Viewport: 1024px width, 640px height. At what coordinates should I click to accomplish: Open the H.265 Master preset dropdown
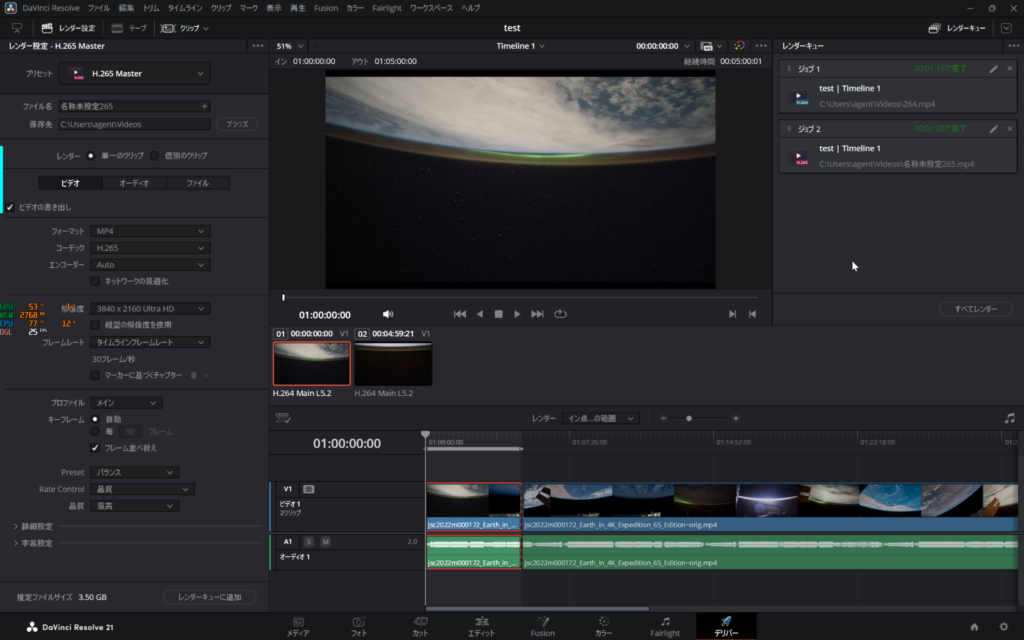[135, 73]
